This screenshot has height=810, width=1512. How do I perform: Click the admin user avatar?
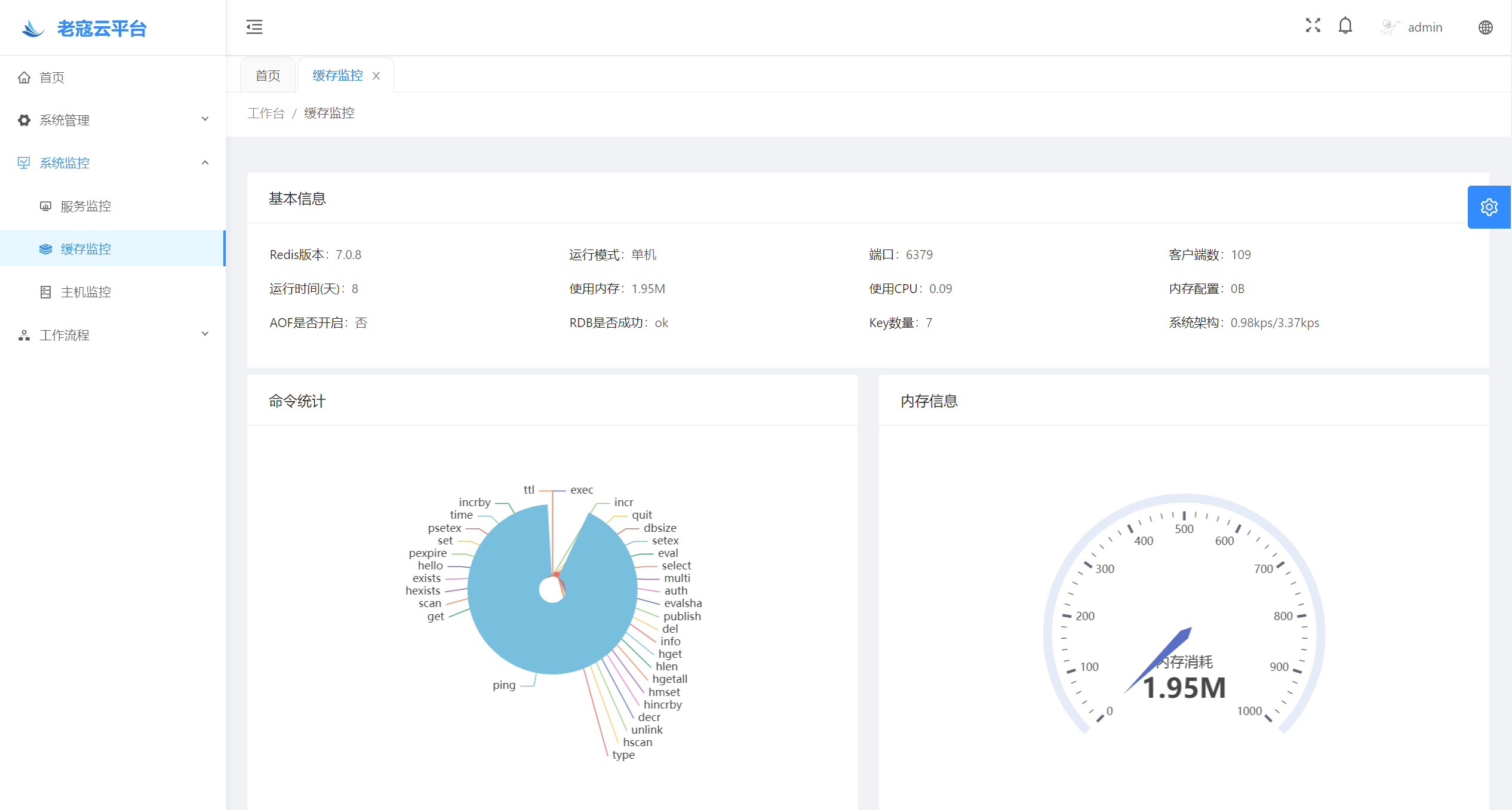(x=1390, y=27)
